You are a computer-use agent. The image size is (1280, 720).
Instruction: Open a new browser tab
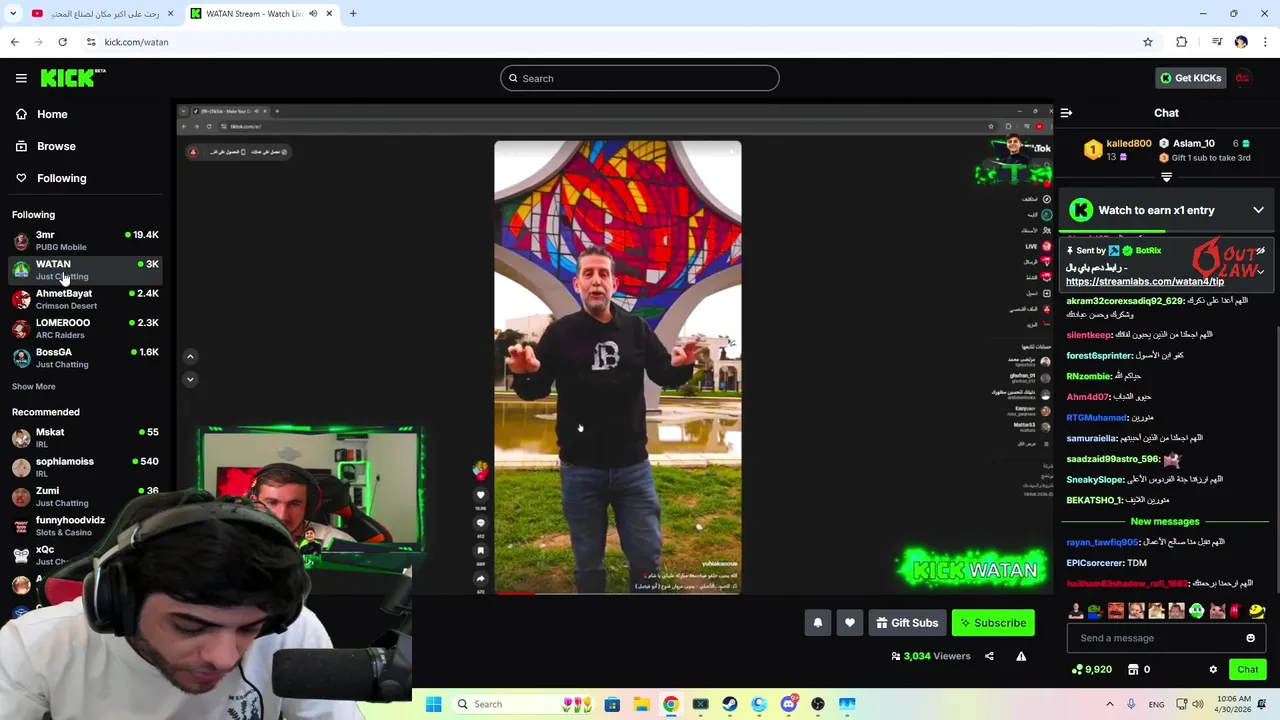pyautogui.click(x=353, y=13)
